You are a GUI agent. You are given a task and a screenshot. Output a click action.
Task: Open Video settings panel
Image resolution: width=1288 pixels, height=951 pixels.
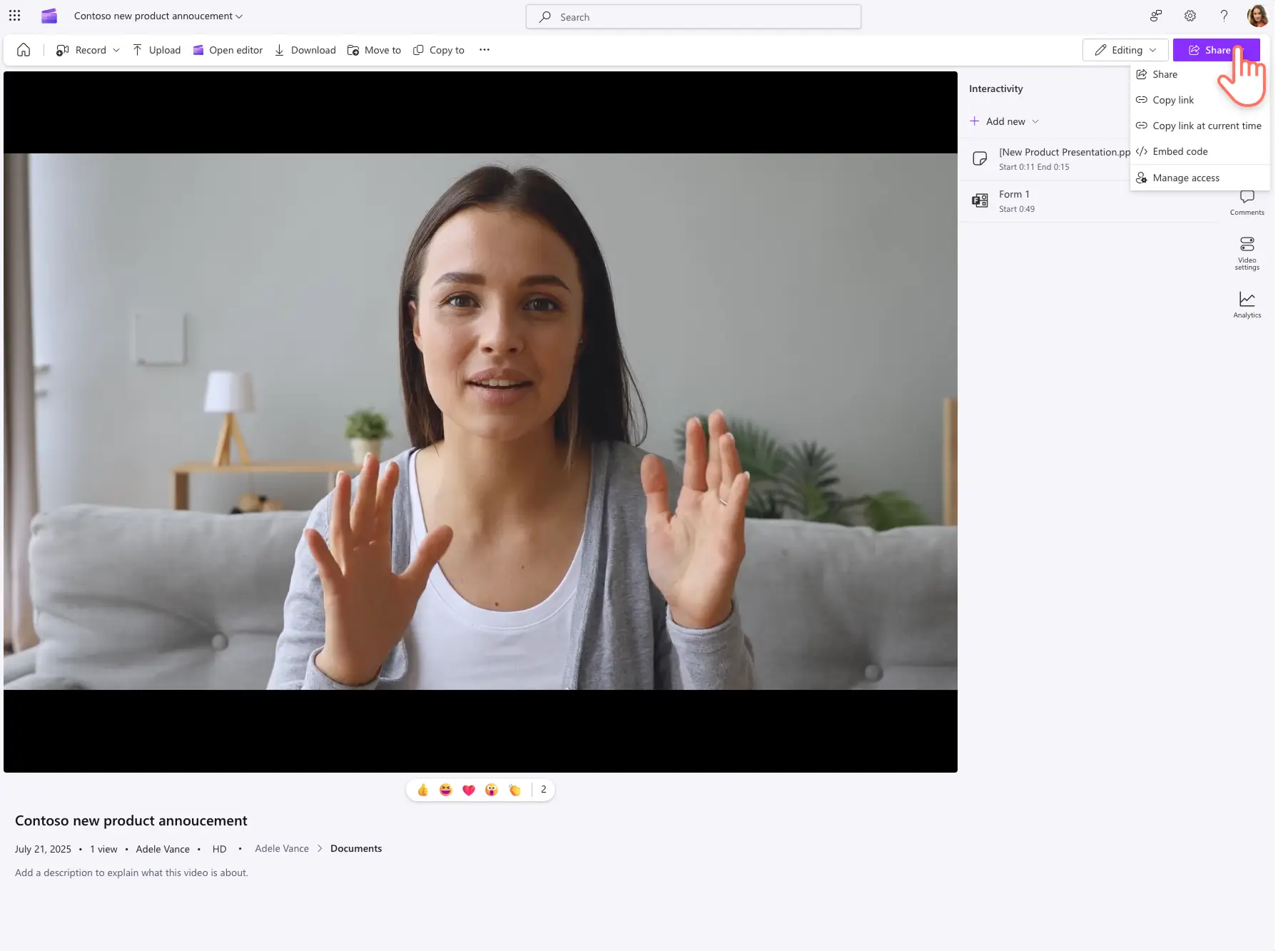click(x=1247, y=253)
